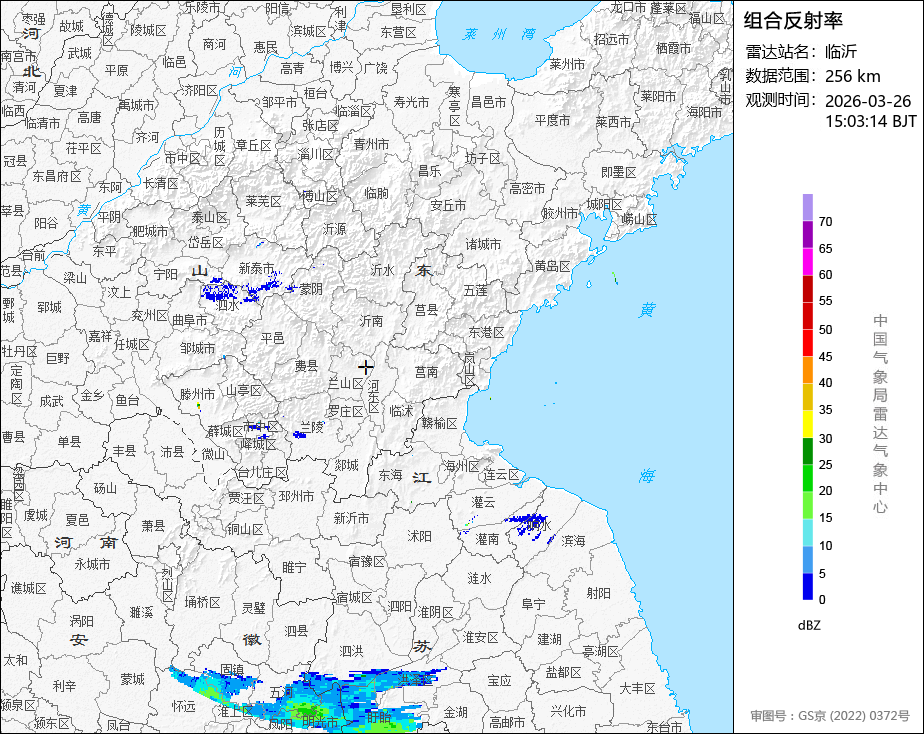
Task: Click the legend value label 70
Action: pos(826,222)
